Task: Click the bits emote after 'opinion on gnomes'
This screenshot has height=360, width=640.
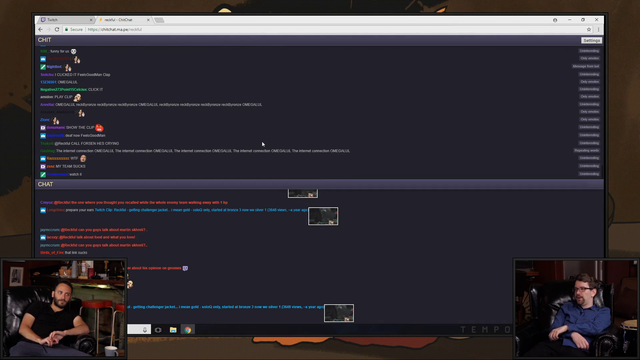Action: pos(185,268)
